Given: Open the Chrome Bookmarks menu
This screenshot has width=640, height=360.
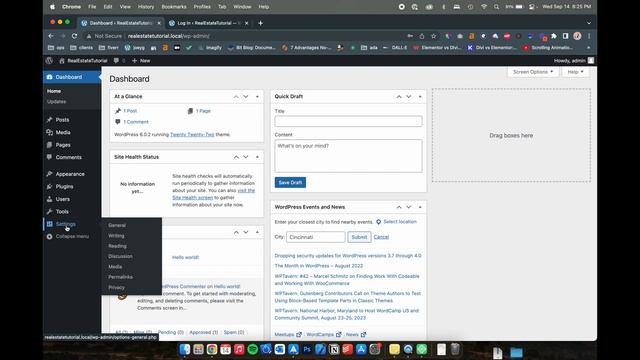Looking at the screenshot, I should [x=174, y=7].
